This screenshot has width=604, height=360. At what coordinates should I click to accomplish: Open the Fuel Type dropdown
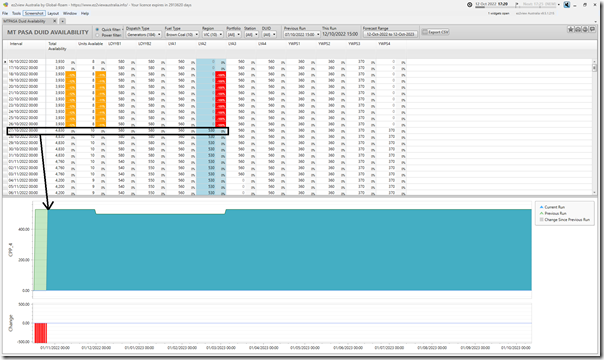182,34
